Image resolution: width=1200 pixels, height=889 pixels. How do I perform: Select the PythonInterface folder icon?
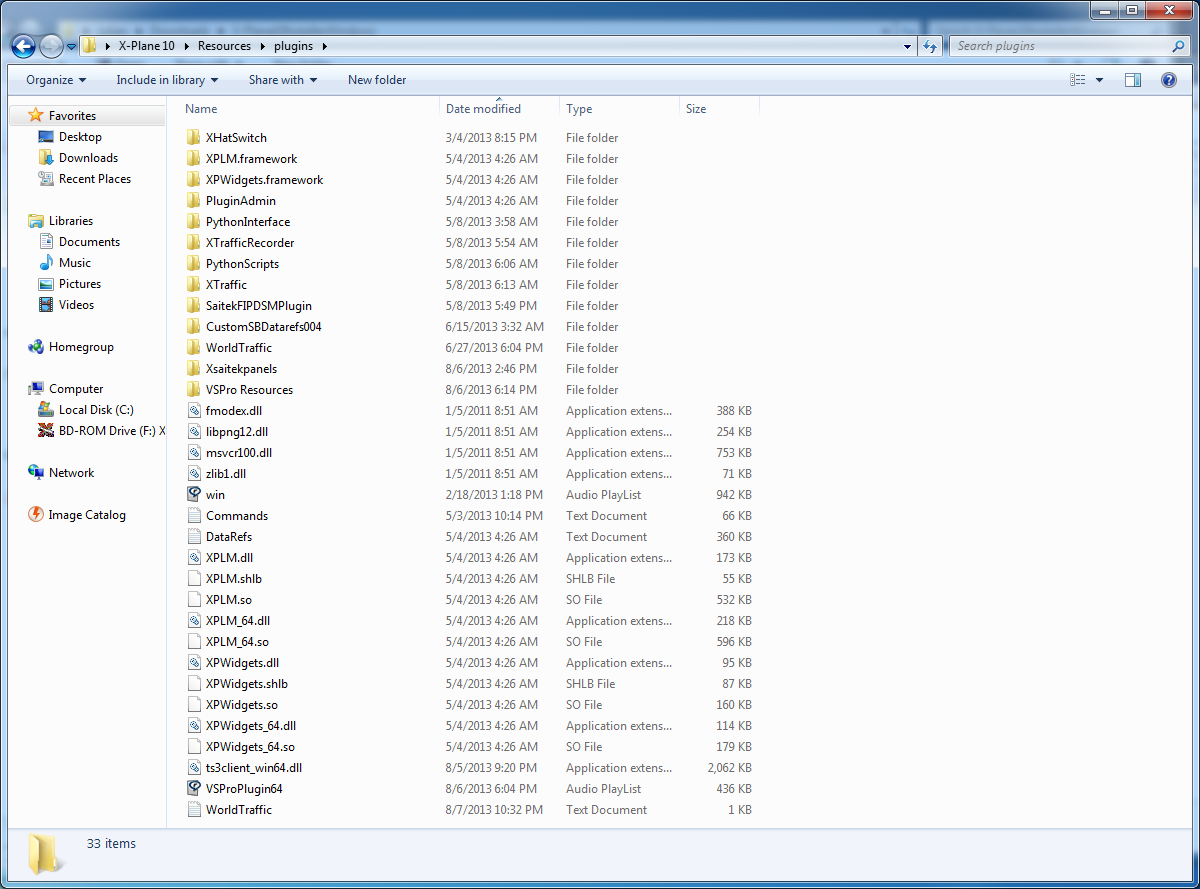pyautogui.click(x=194, y=222)
